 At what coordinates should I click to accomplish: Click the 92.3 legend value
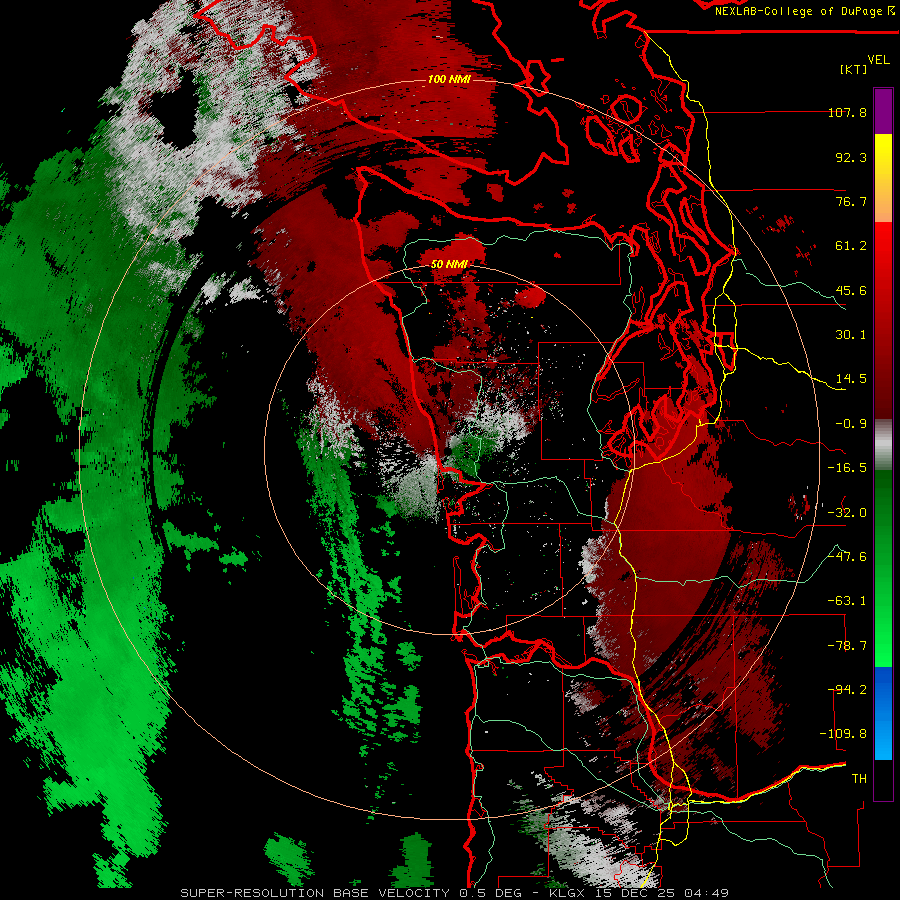[x=851, y=157]
